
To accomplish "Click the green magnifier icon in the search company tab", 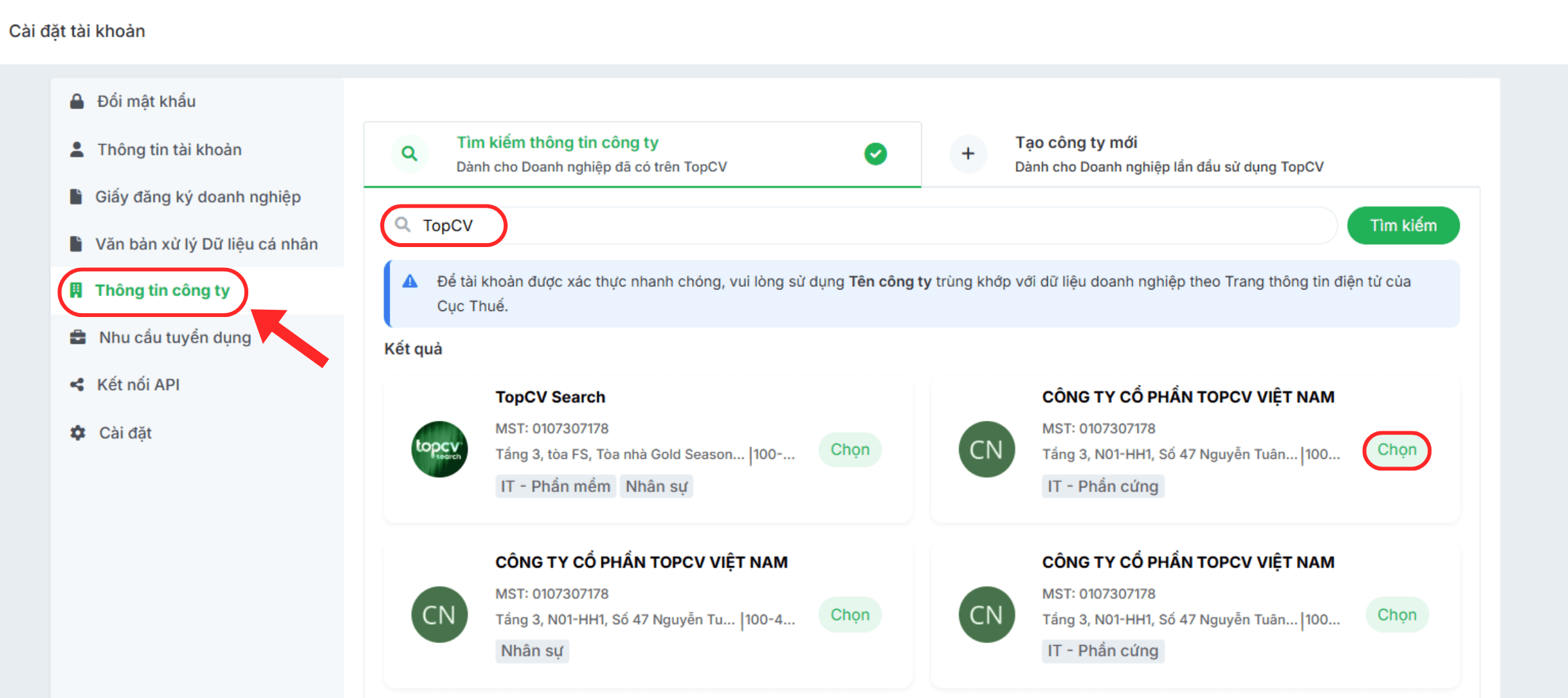I will click(x=410, y=154).
